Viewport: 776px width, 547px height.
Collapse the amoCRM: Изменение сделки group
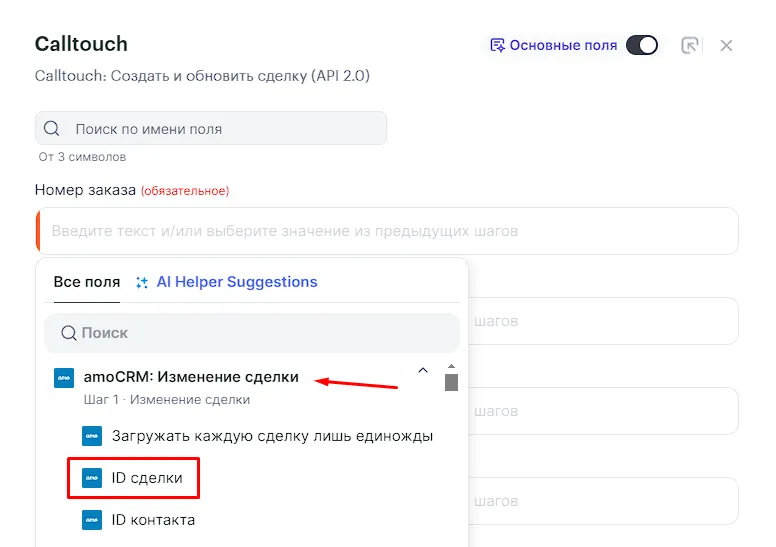pyautogui.click(x=422, y=371)
